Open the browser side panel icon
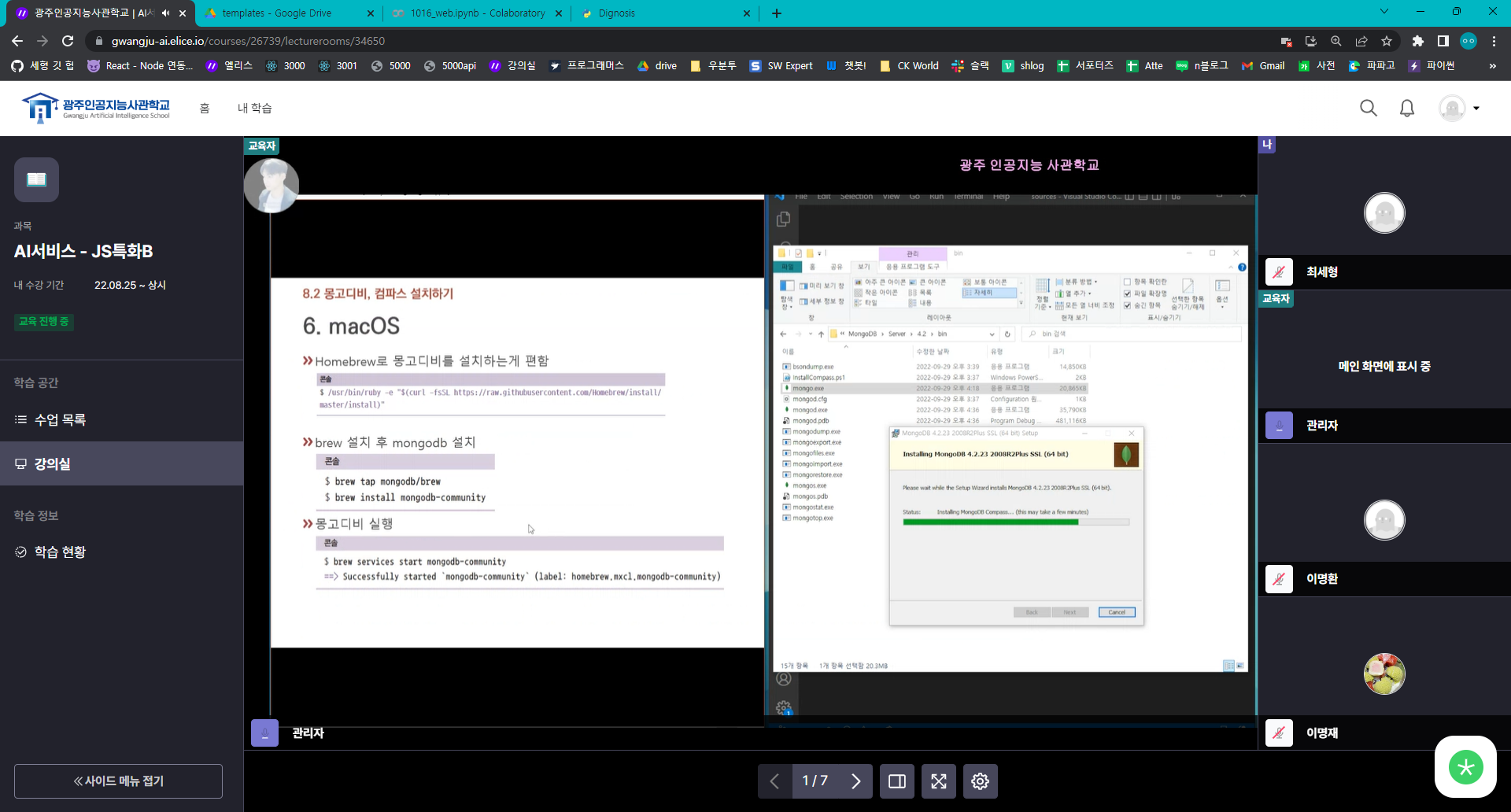The image size is (1511, 812). 1443,41
